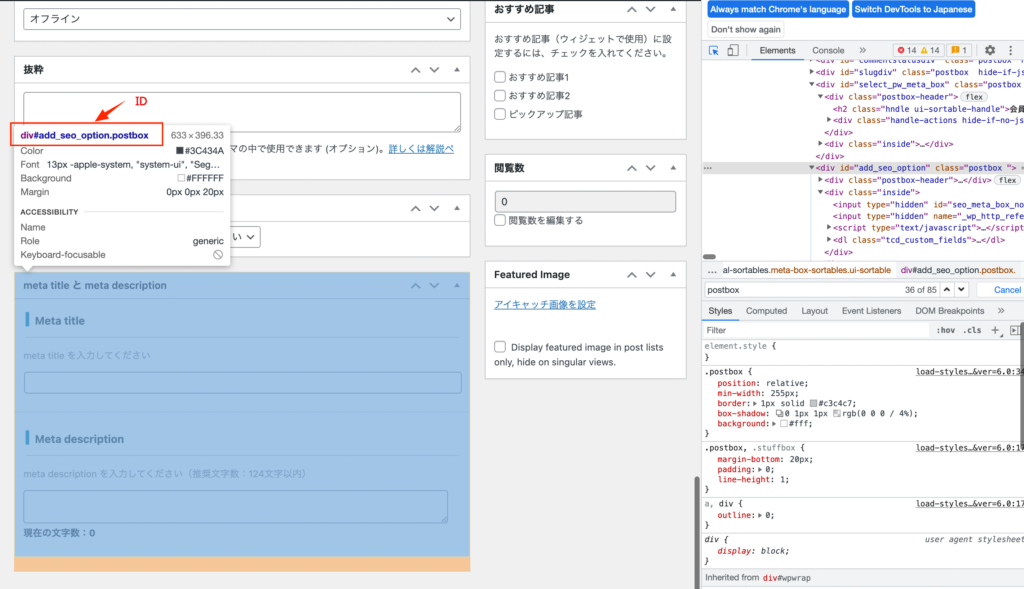1024x589 pixels.
Task: Click the 閲覧数 number input field
Action: tap(585, 202)
